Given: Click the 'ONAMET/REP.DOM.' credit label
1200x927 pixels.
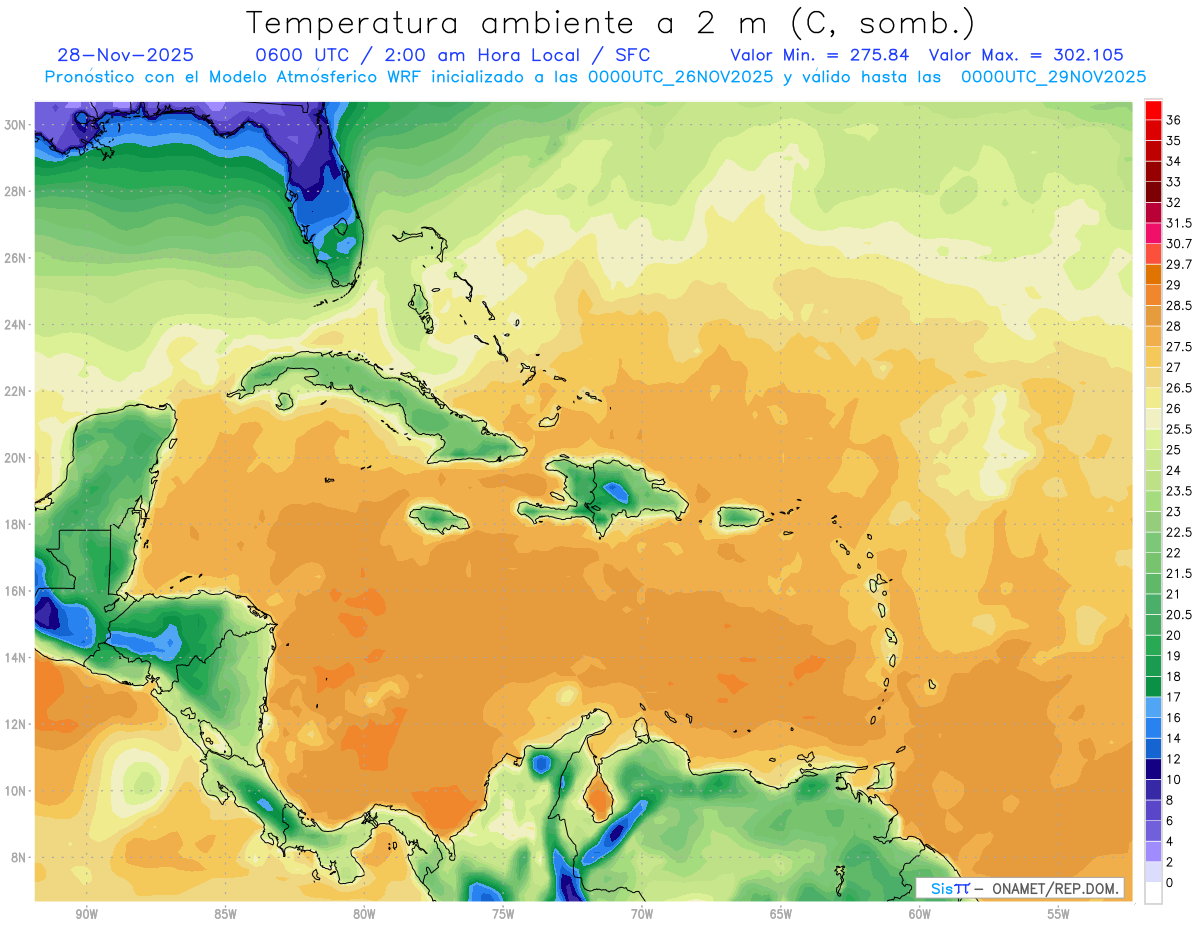Looking at the screenshot, I should coord(1055,888).
